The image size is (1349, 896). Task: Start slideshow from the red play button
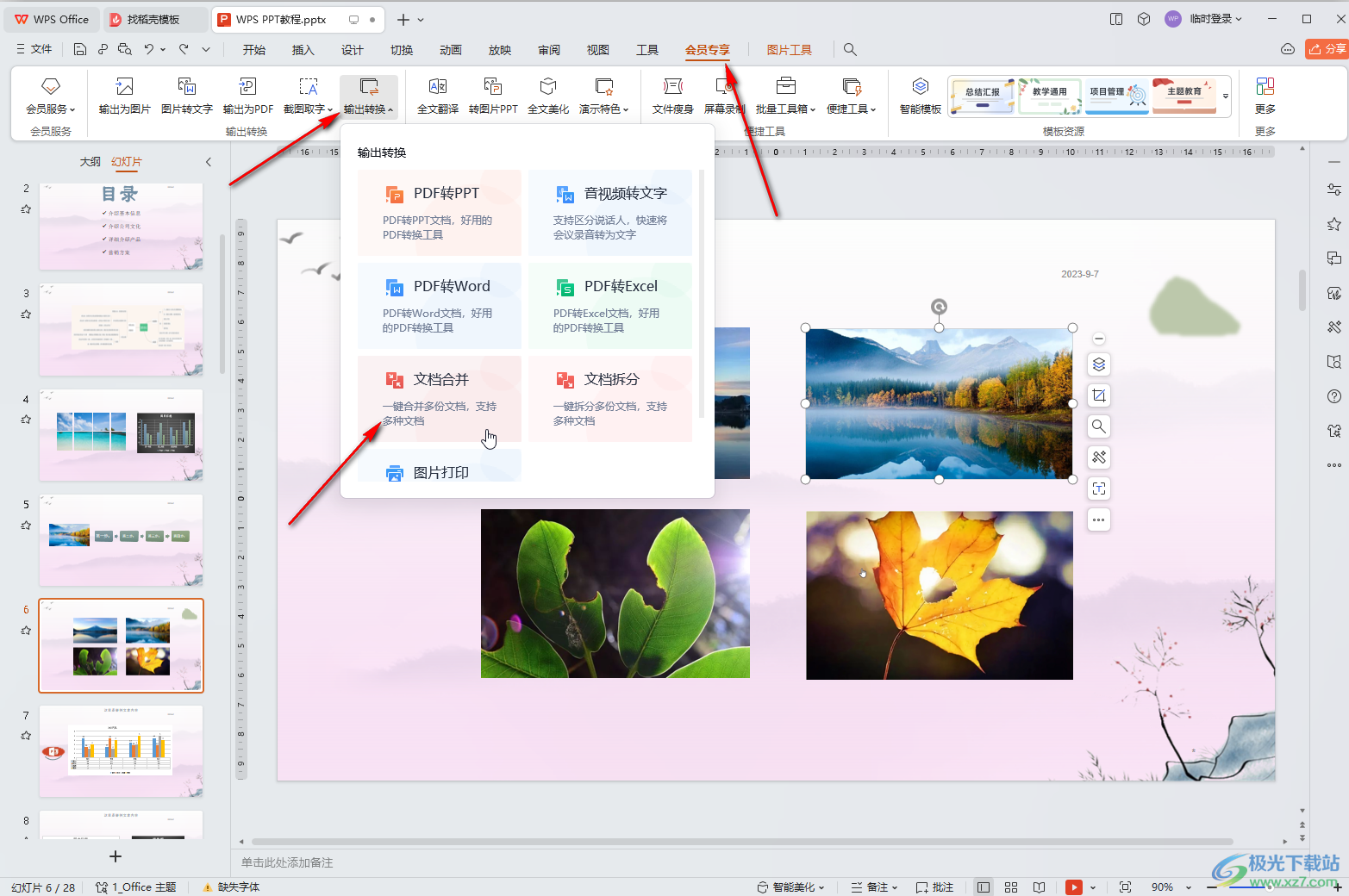point(1074,887)
